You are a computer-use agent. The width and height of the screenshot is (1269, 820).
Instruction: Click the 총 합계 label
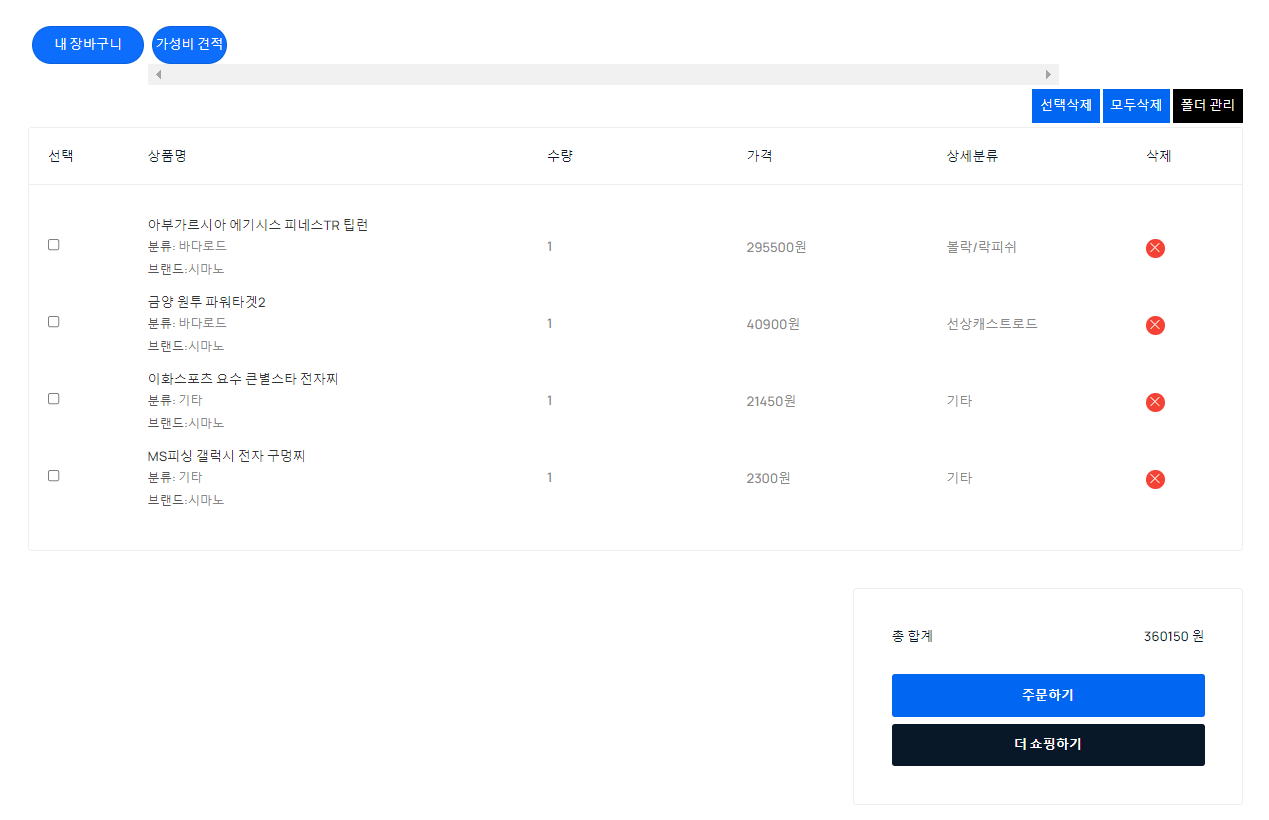coord(912,636)
